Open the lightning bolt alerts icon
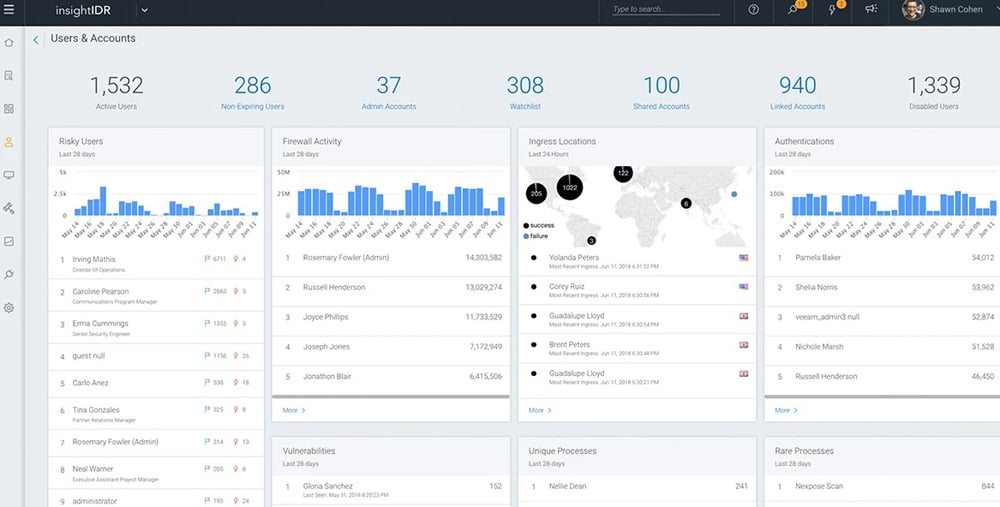This screenshot has width=1000, height=507. click(x=833, y=10)
